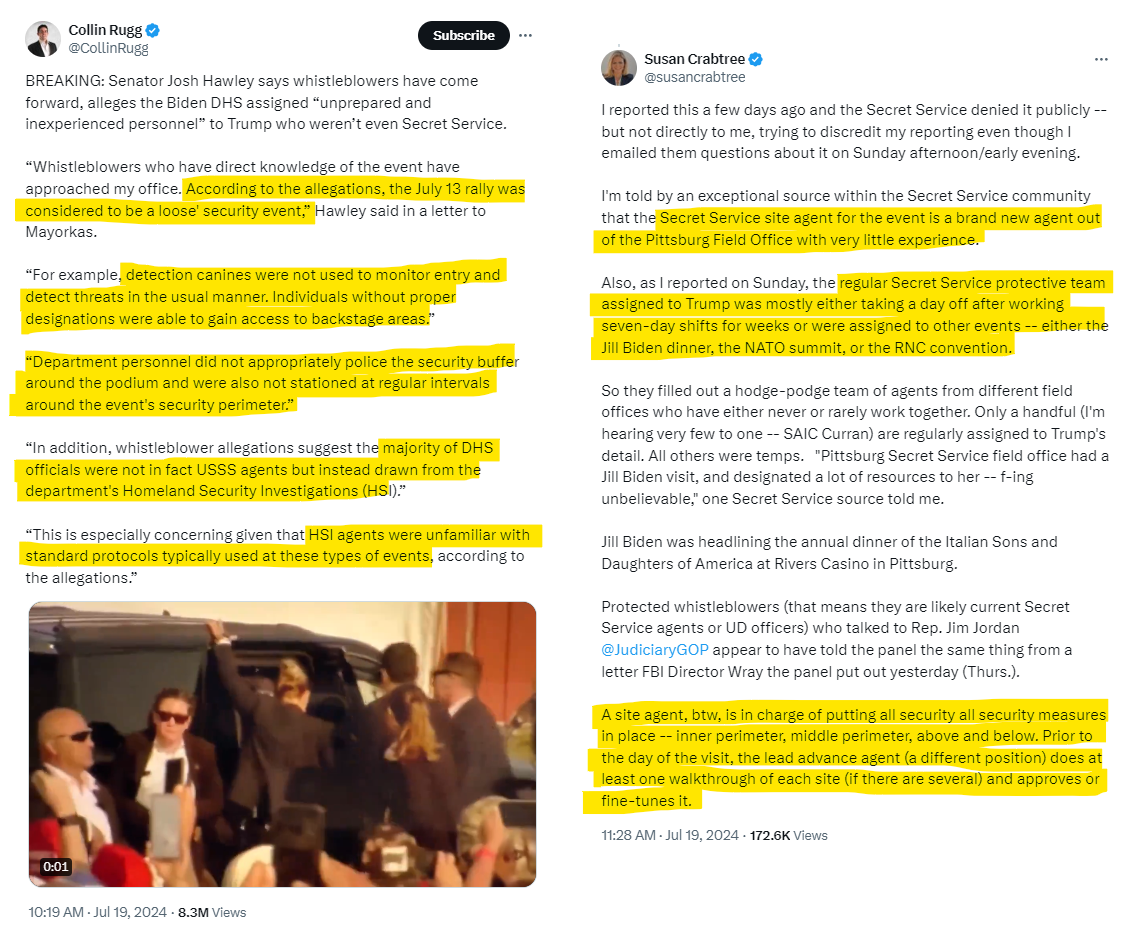Open the @CollinRugg handle
The height and width of the screenshot is (946, 1129).
click(x=108, y=48)
